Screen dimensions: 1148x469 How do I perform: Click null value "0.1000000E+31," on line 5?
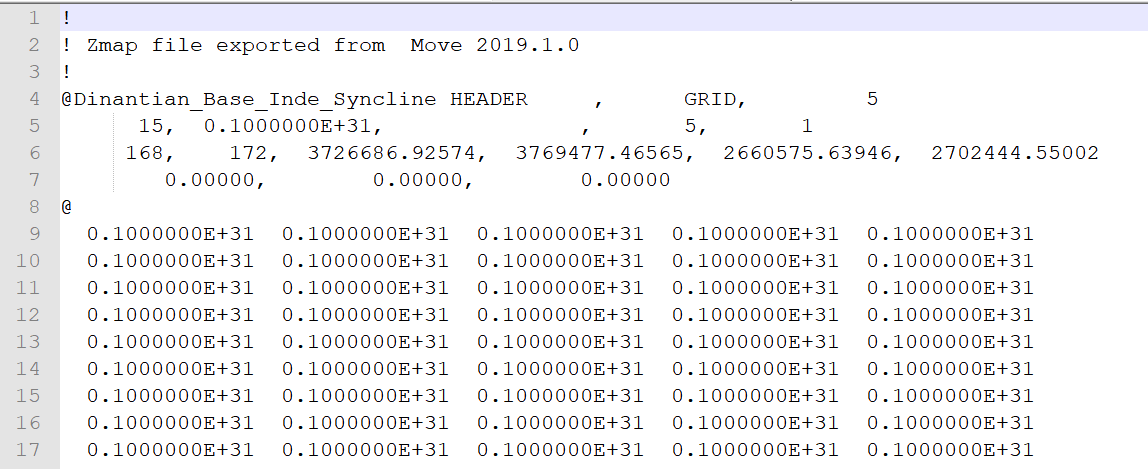[x=294, y=127]
